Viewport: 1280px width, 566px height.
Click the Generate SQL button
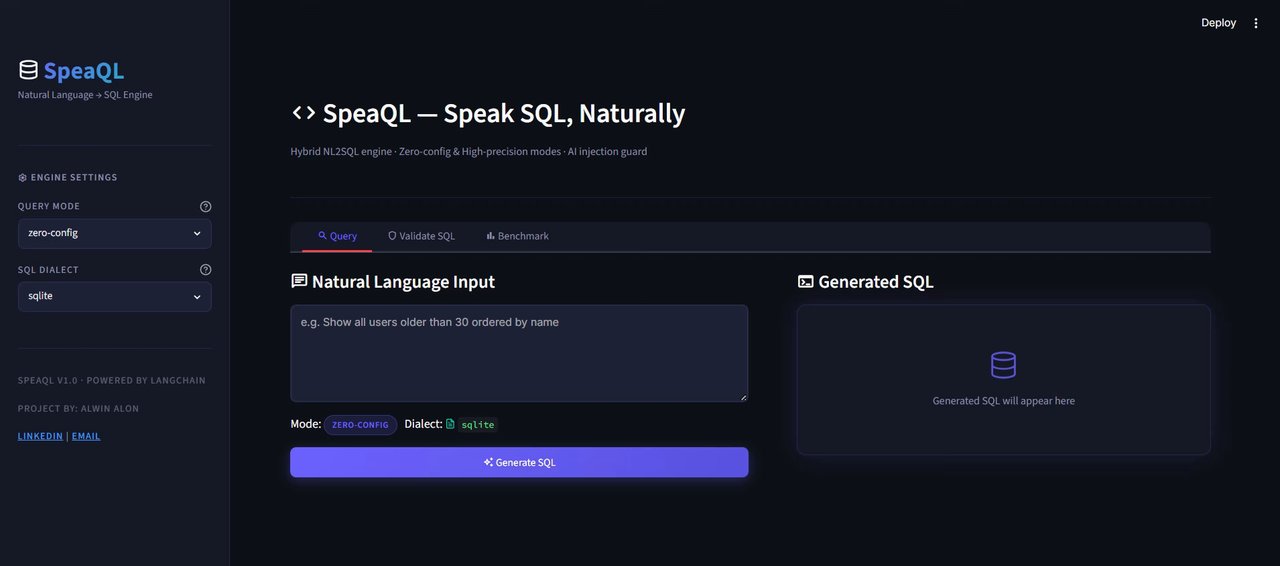(519, 462)
